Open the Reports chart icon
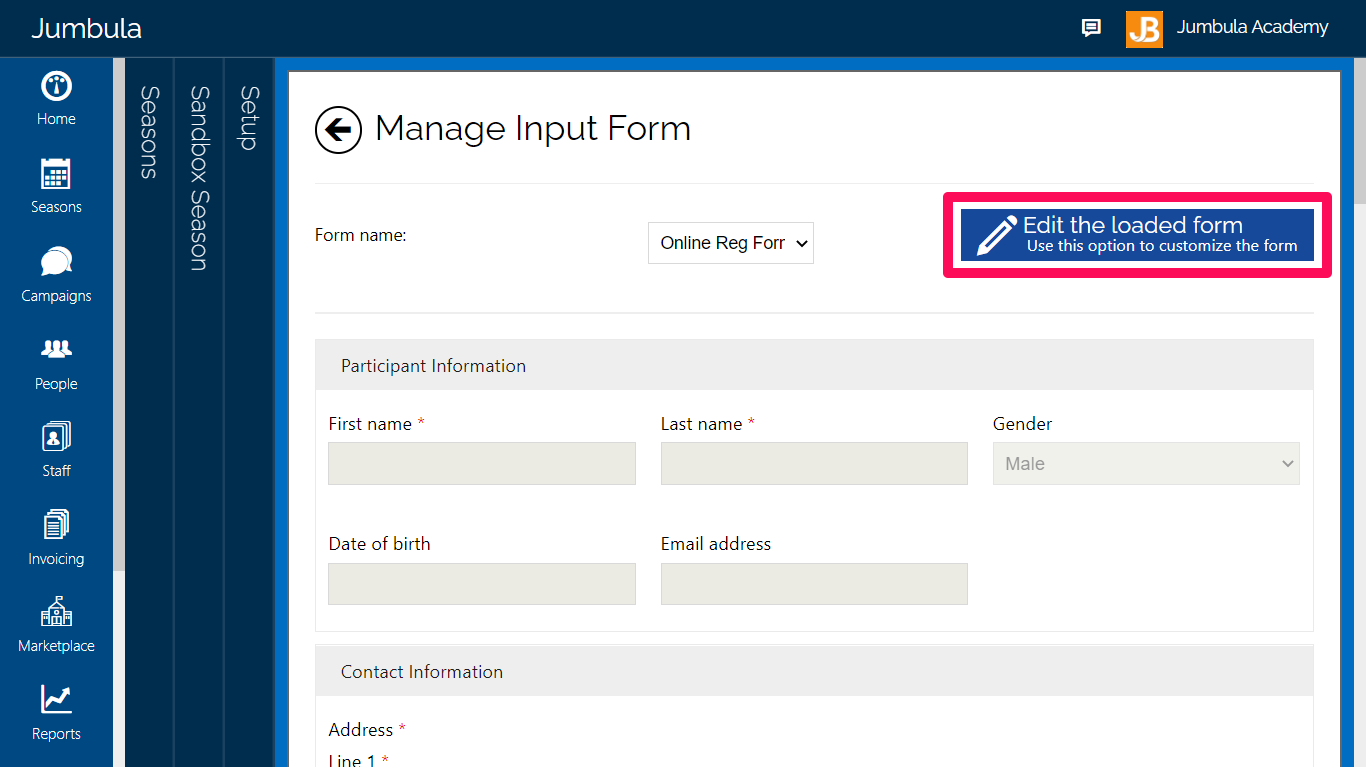 tap(56, 700)
